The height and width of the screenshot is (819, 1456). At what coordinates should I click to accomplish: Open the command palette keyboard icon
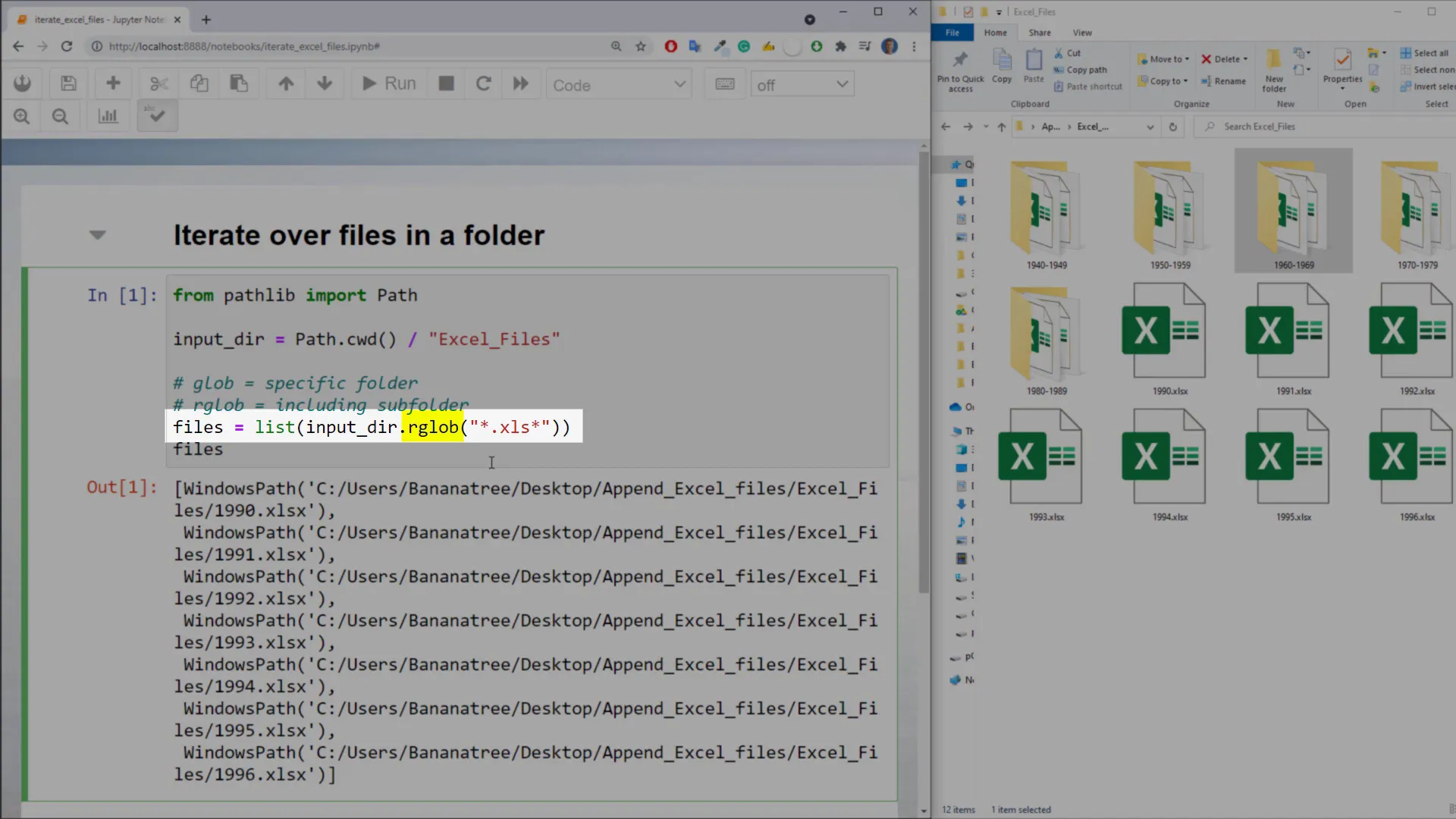click(724, 84)
